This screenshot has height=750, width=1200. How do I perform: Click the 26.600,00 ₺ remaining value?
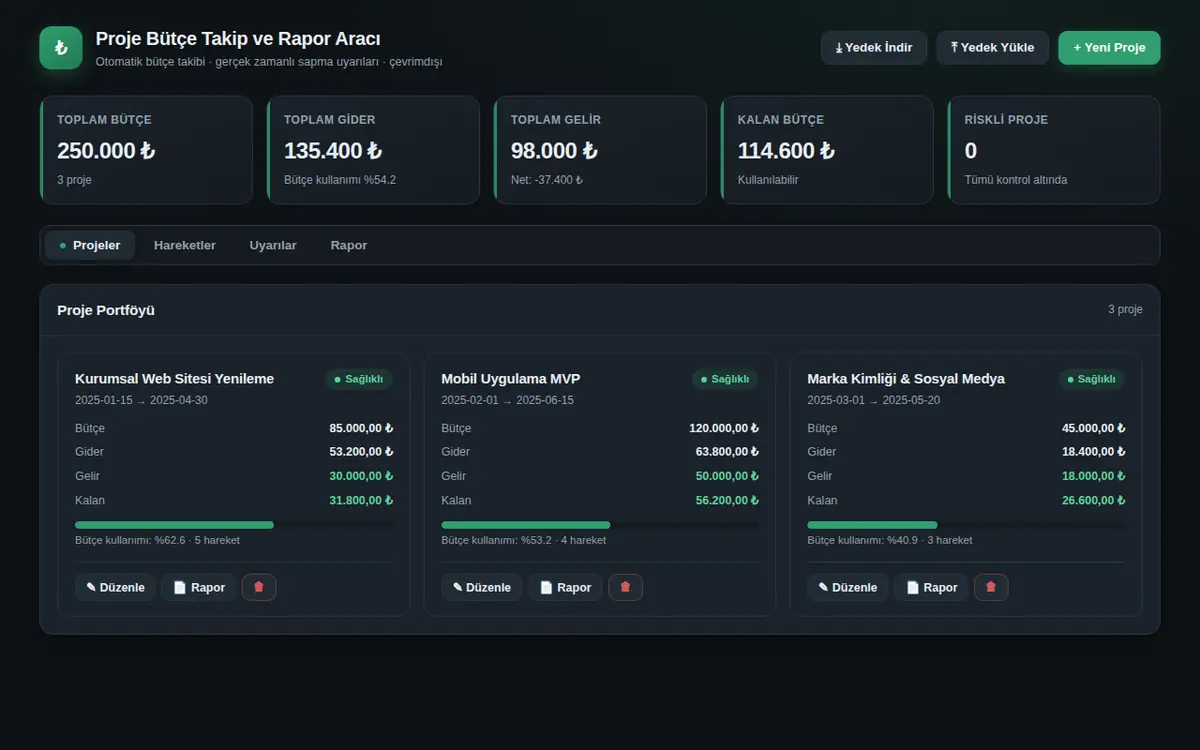point(1093,500)
